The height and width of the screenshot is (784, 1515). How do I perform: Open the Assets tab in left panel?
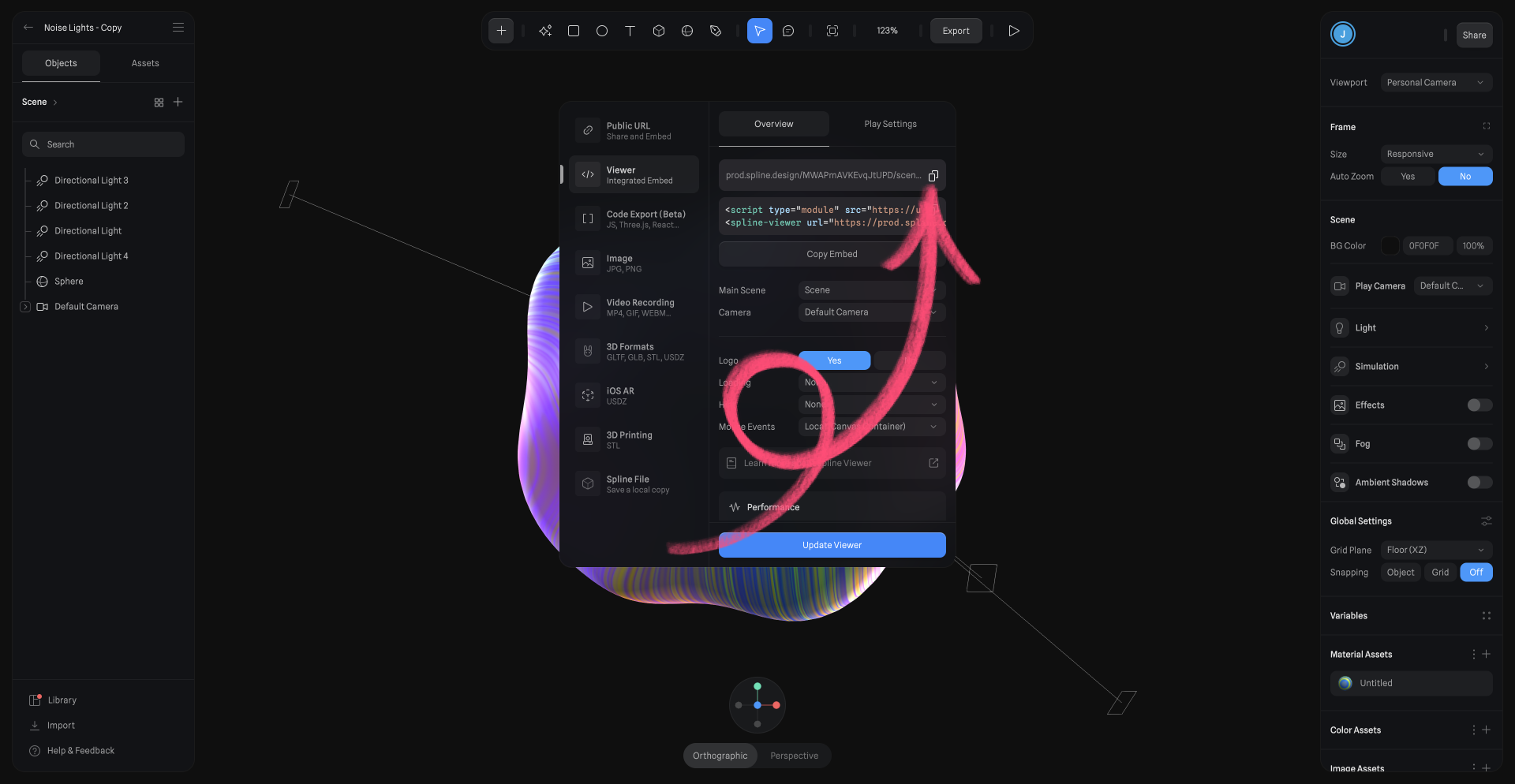pos(145,63)
